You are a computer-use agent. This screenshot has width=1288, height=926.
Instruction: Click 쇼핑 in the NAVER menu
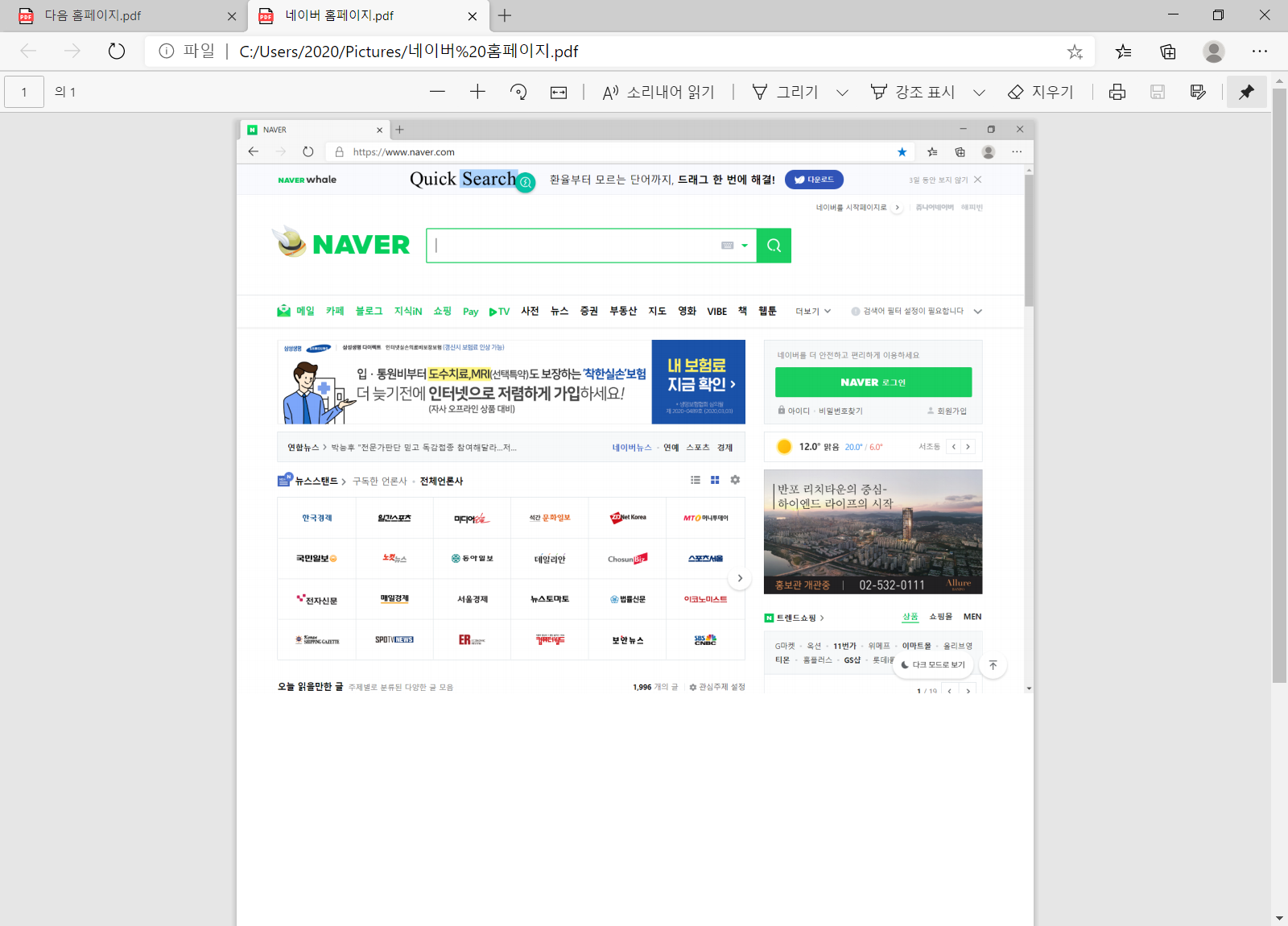(x=443, y=311)
